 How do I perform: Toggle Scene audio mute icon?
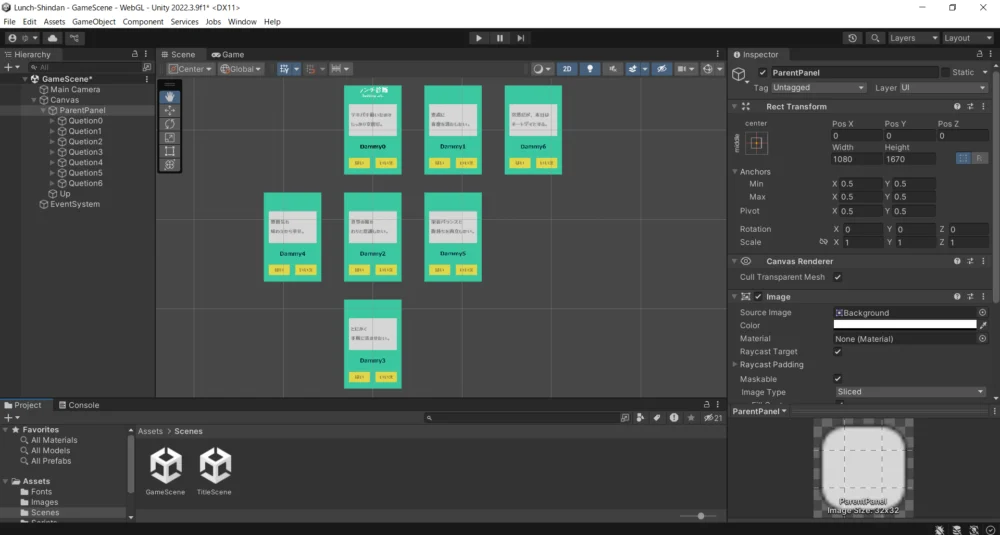coord(613,69)
